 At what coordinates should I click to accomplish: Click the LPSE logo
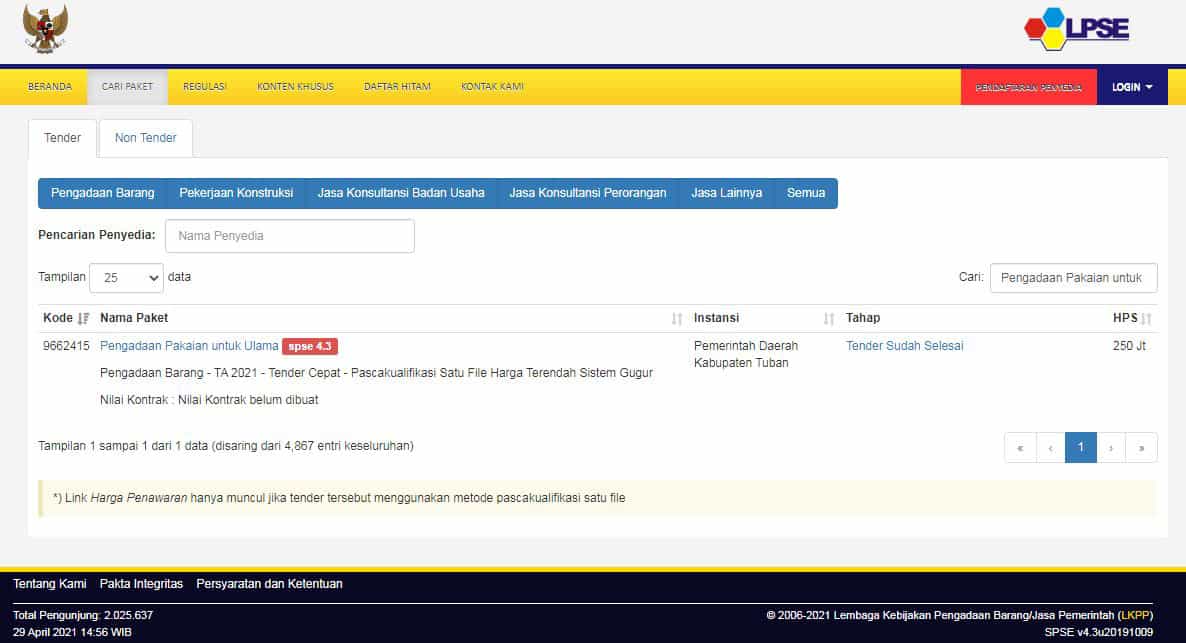click(1077, 29)
